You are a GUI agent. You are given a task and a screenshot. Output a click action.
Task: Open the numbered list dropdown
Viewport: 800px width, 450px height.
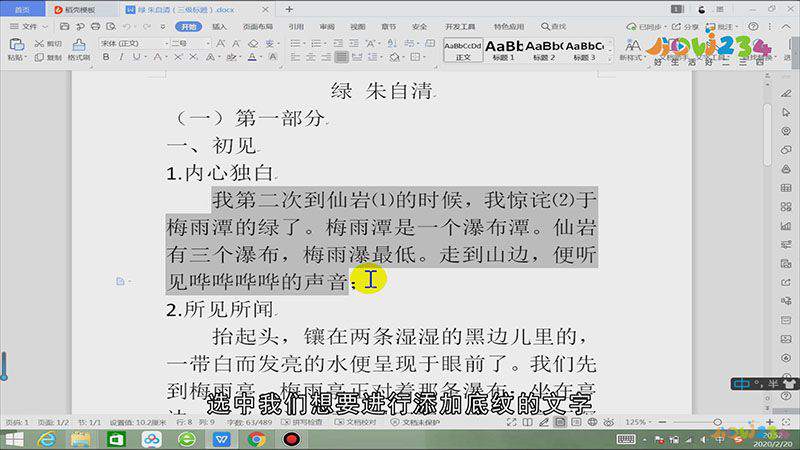pos(326,44)
